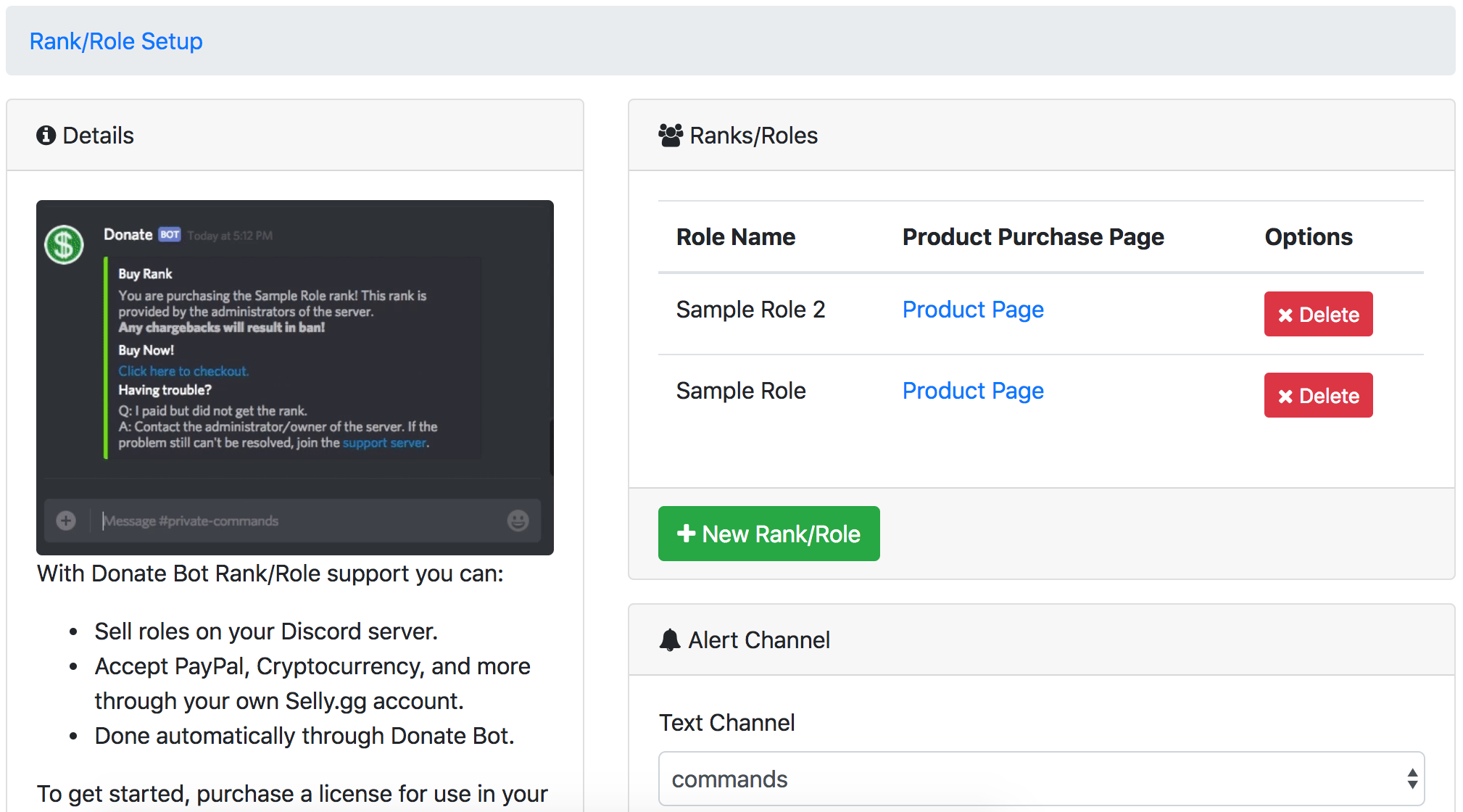
Task: Click the Discord bot preview screenshot
Action: coord(294,377)
